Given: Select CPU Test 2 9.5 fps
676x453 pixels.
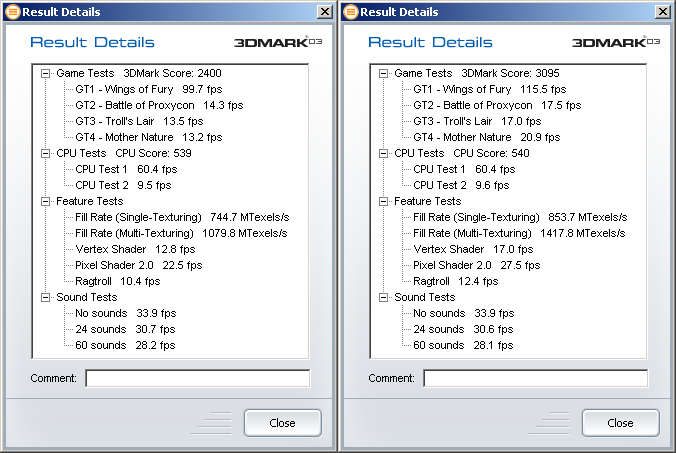Looking at the screenshot, I should pos(123,185).
